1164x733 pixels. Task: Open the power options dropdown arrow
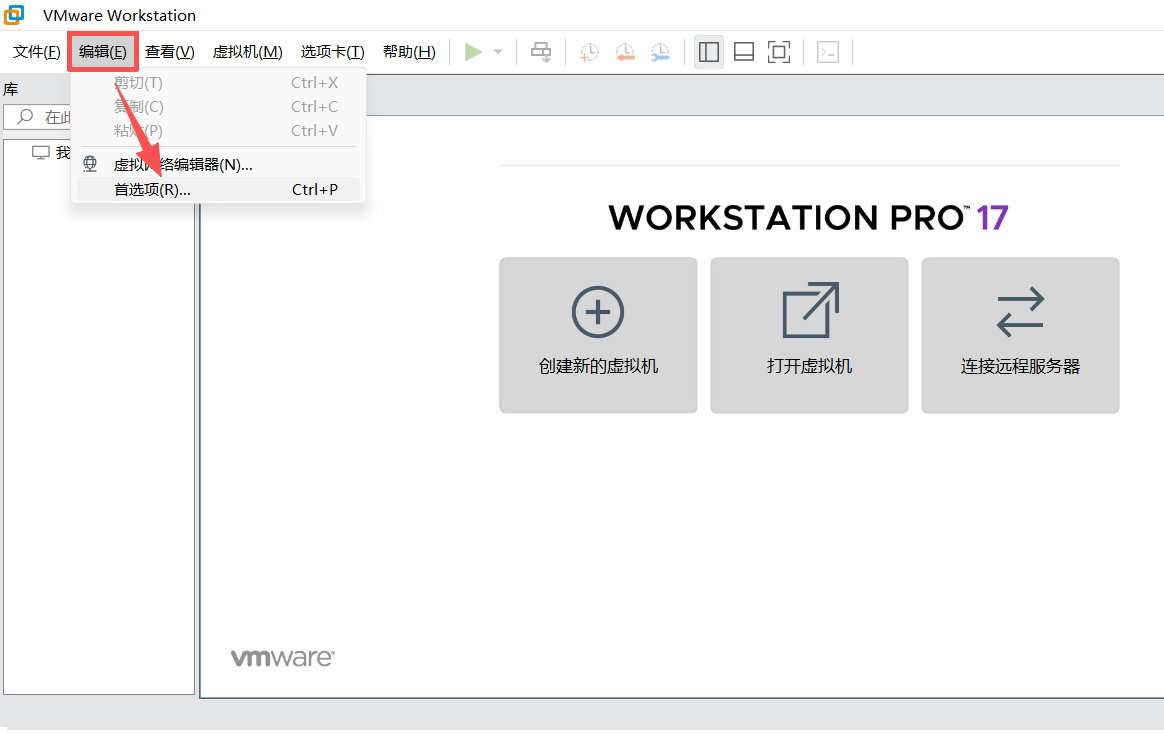point(498,52)
